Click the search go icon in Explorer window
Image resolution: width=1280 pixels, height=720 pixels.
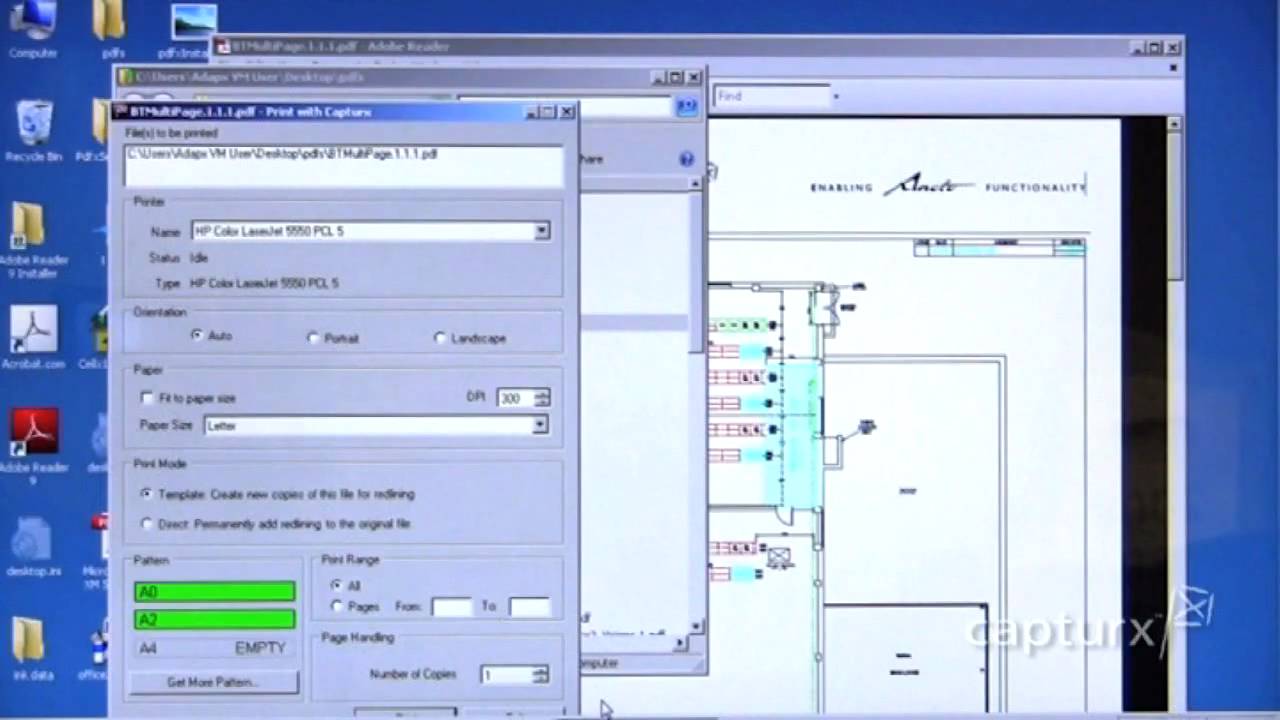(686, 106)
